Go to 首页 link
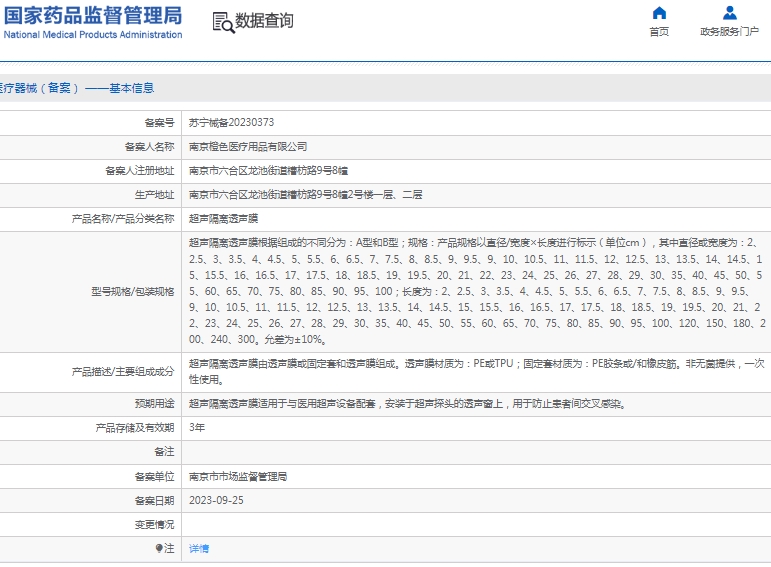Screen dimensions: 771x567 click(x=659, y=32)
